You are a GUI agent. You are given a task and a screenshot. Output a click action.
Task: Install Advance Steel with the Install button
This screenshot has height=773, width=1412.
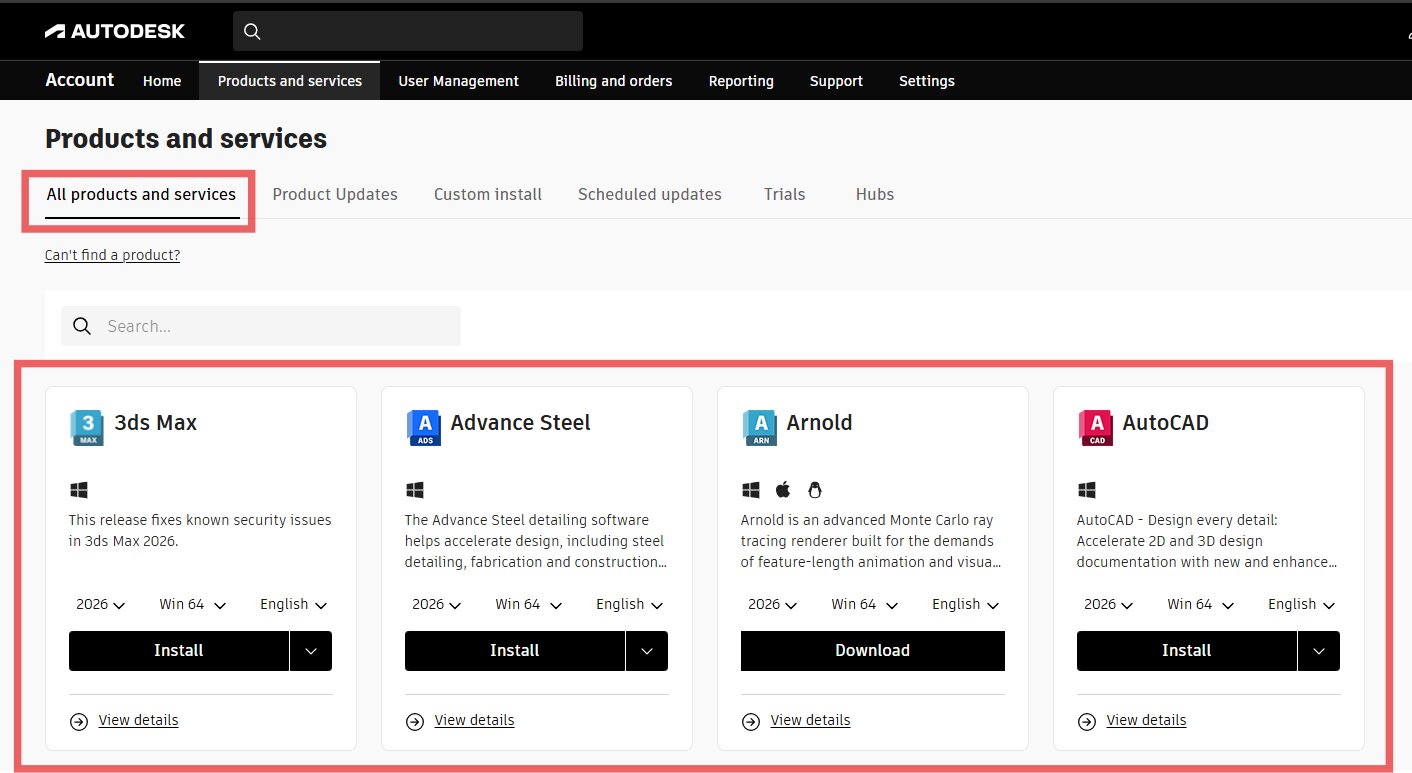coord(514,651)
